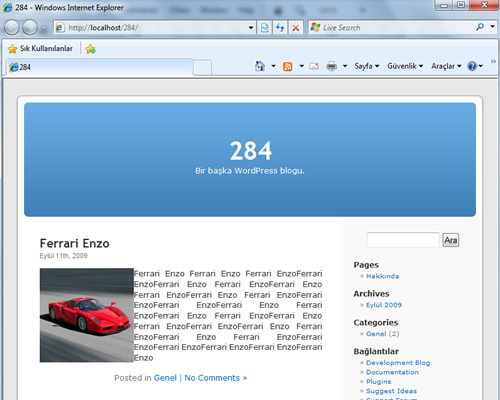Open the search provider dropdown arrow

(492, 26)
